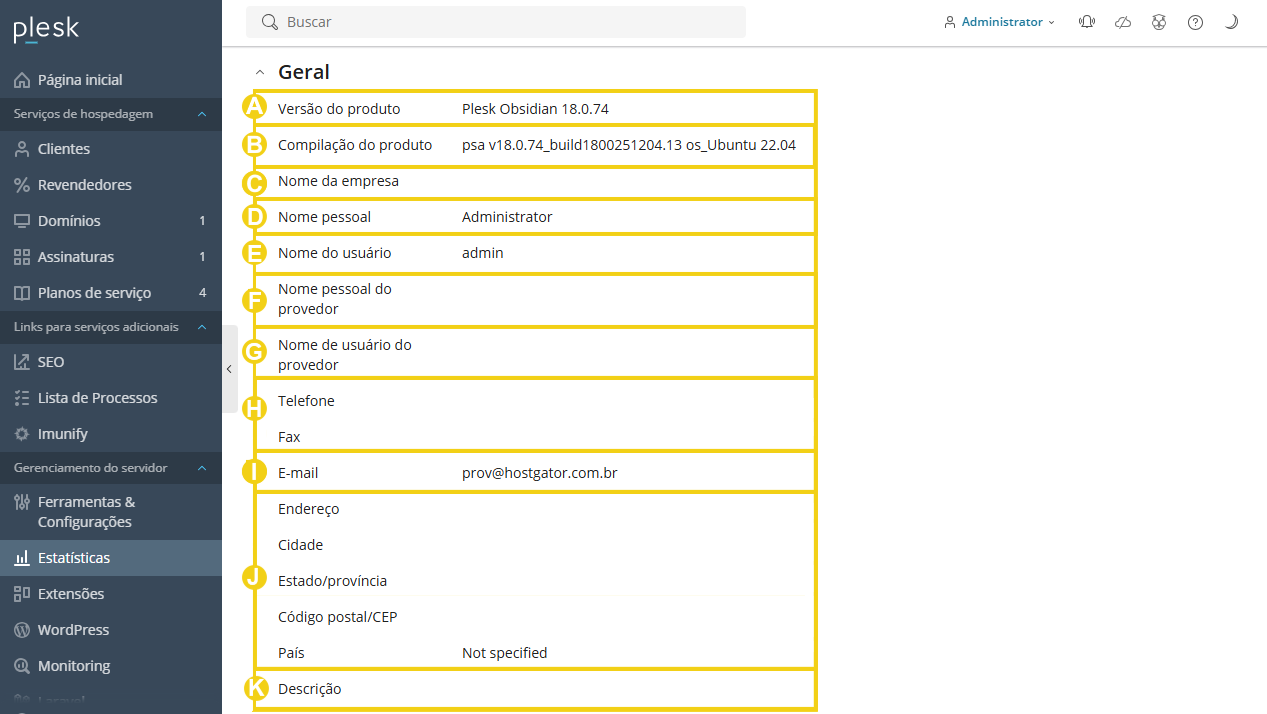Open the WordPress sidebar item
1267x714 pixels.
(73, 630)
